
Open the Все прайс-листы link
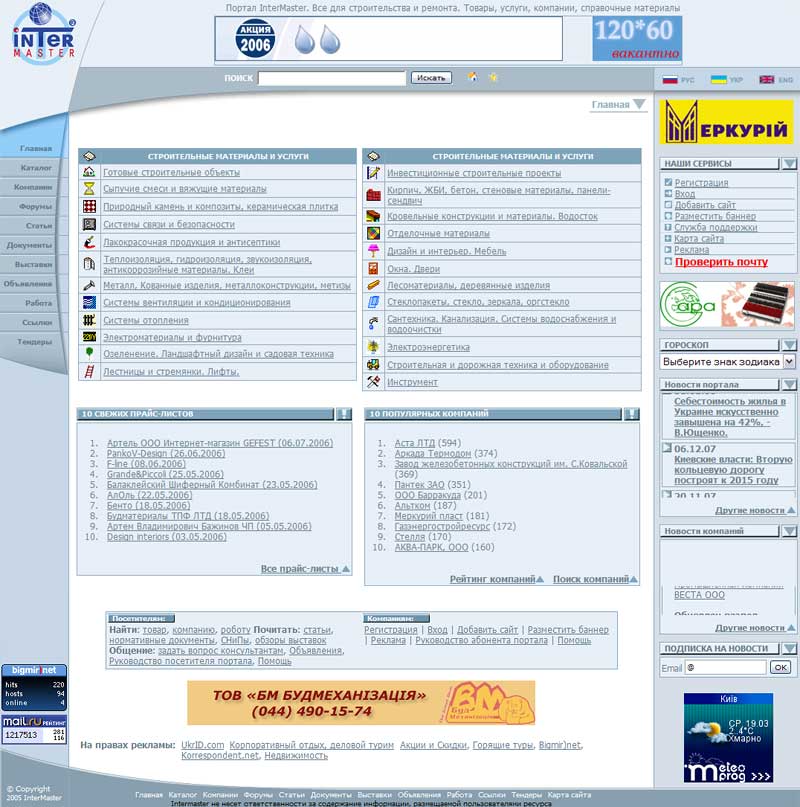(300, 569)
